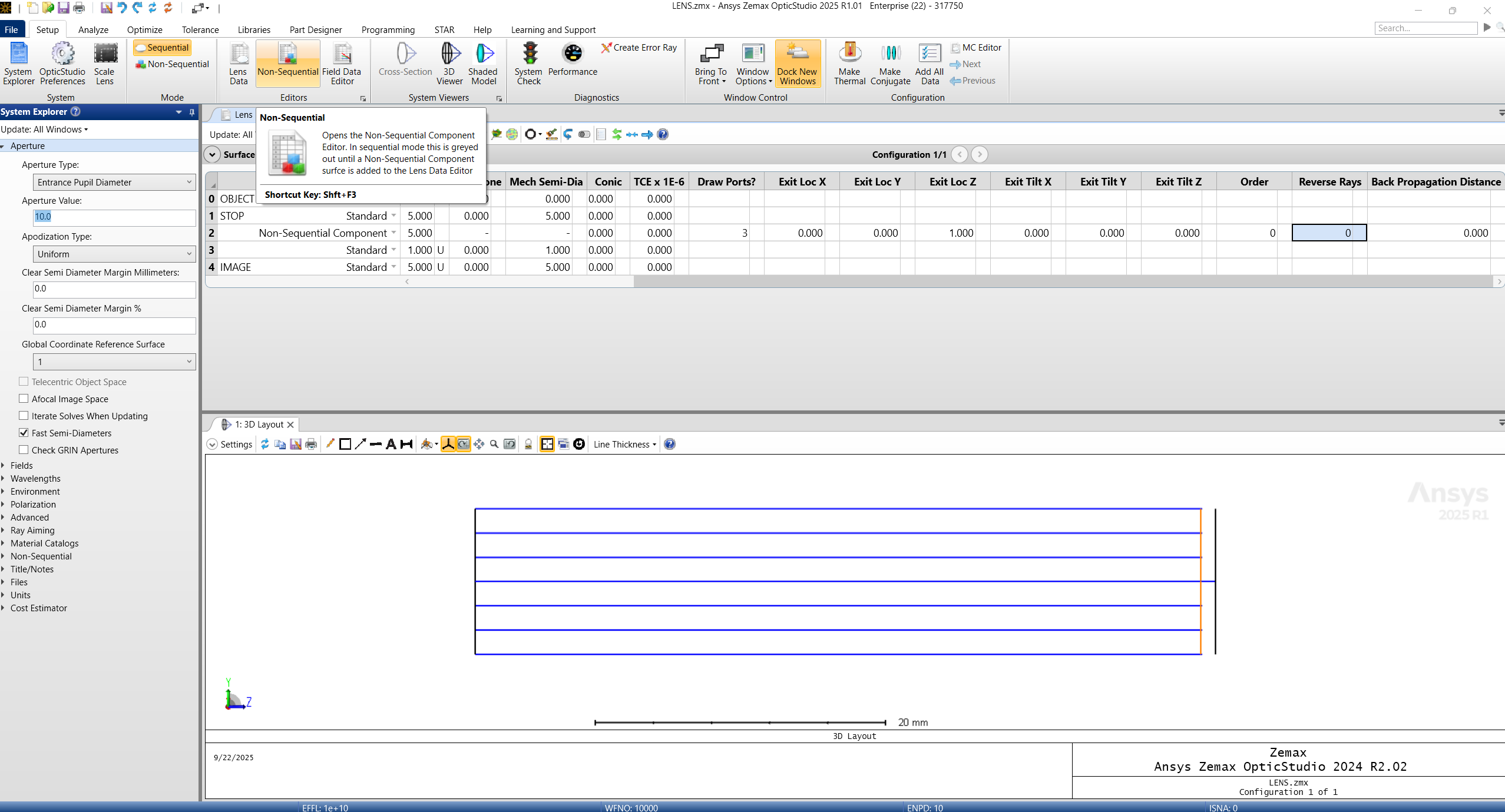Click Create Error Ray
This screenshot has height=812, width=1505.
[x=639, y=48]
